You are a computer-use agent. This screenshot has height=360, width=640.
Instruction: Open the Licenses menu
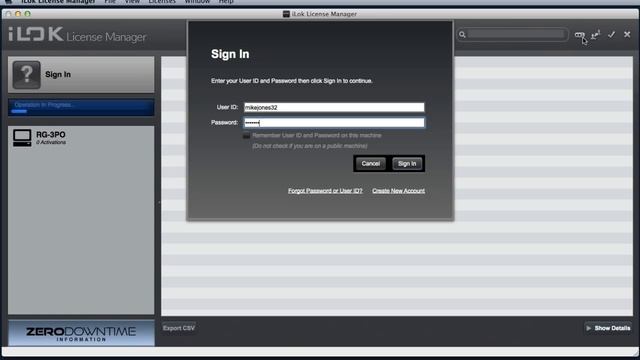162,2
